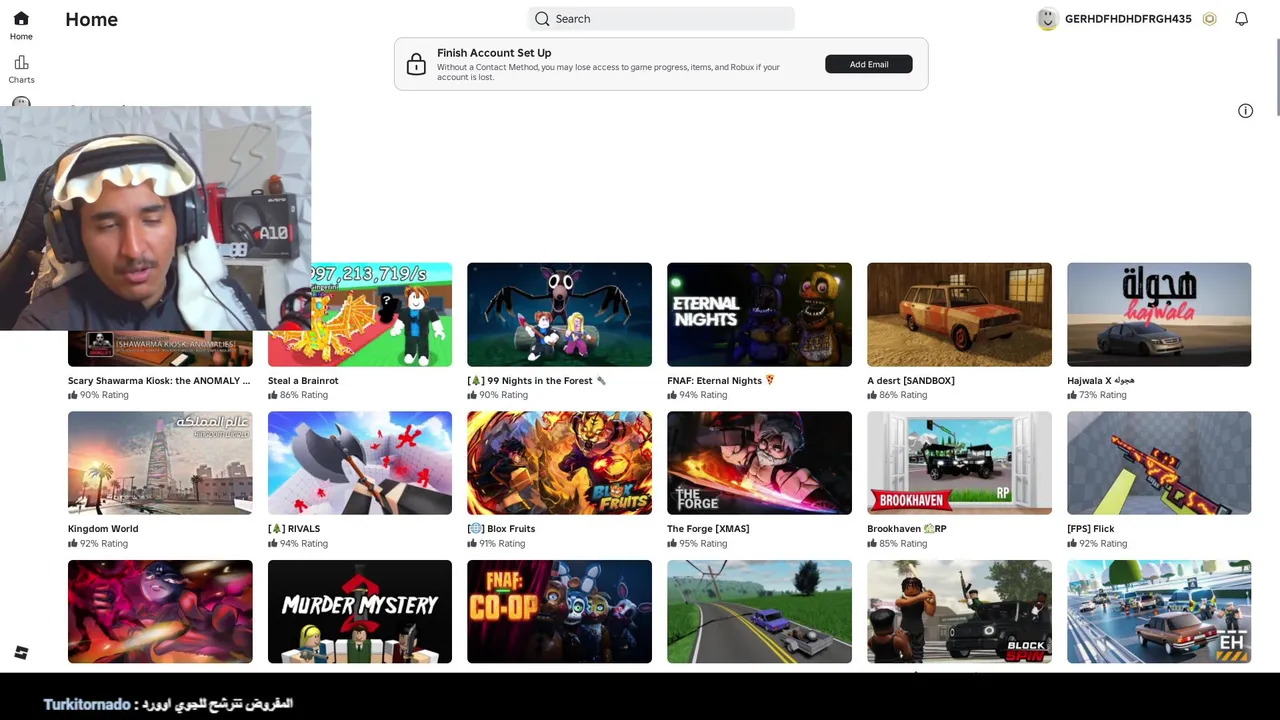Image resolution: width=1280 pixels, height=720 pixels.
Task: Click the lock icon in the setup banner
Action: pos(416,65)
